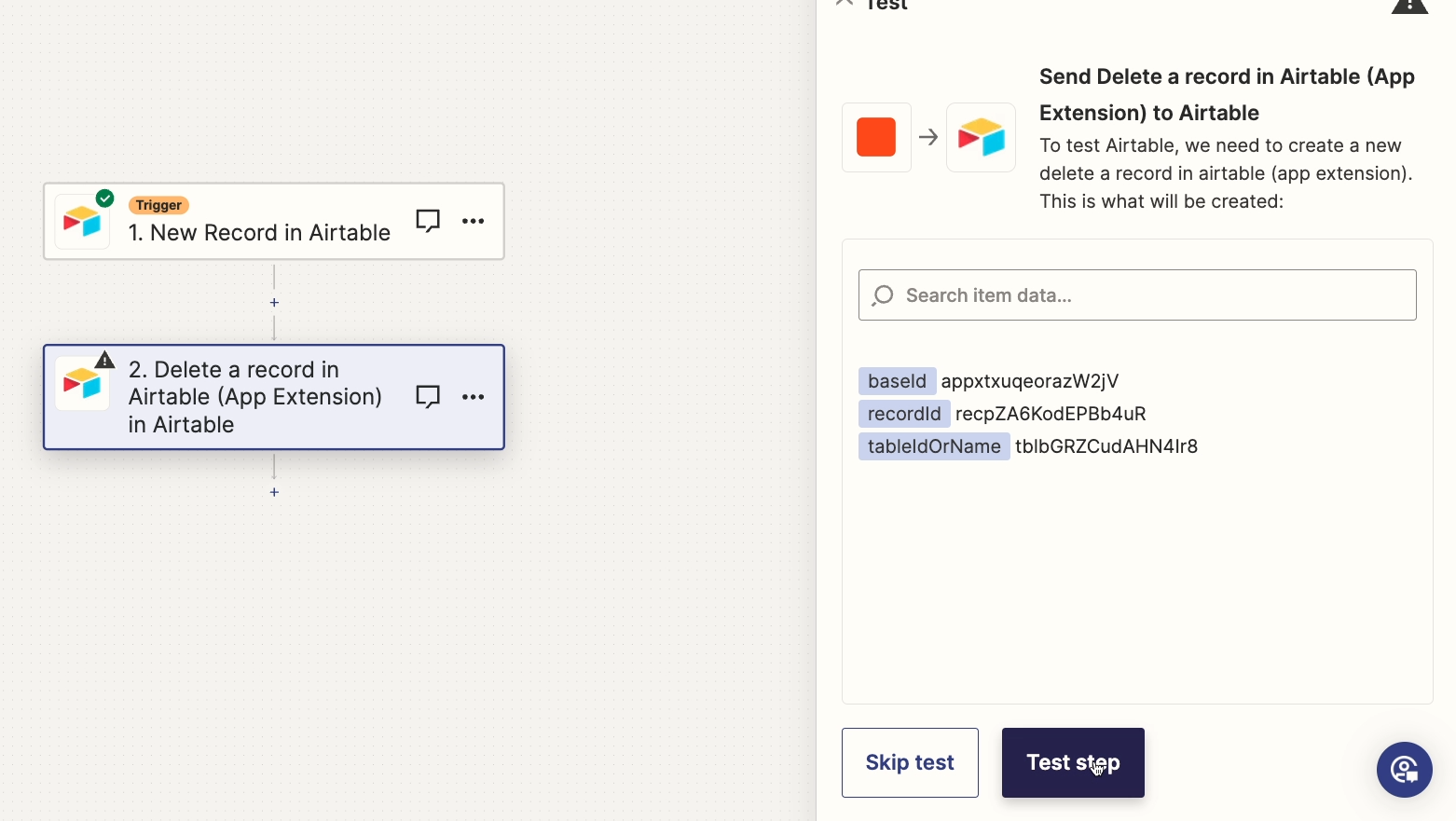Viewport: 1456px width, 821px height.
Task: Select the Delete a record in Airtable step
Action: 274,397
